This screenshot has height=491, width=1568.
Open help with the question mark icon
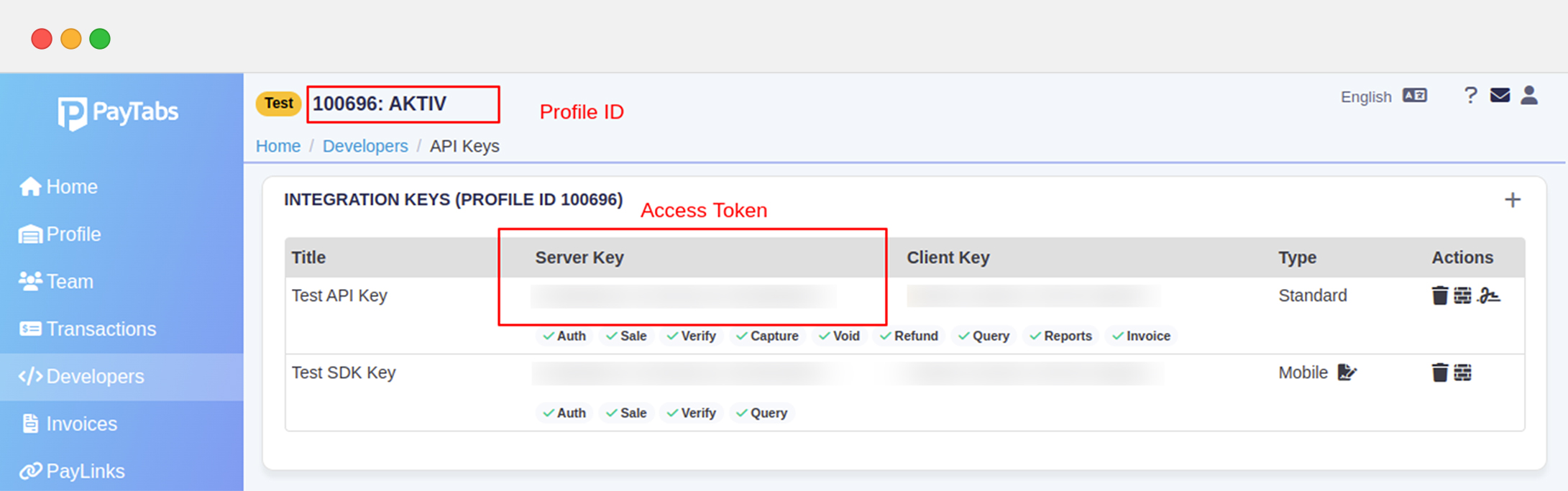1470,95
